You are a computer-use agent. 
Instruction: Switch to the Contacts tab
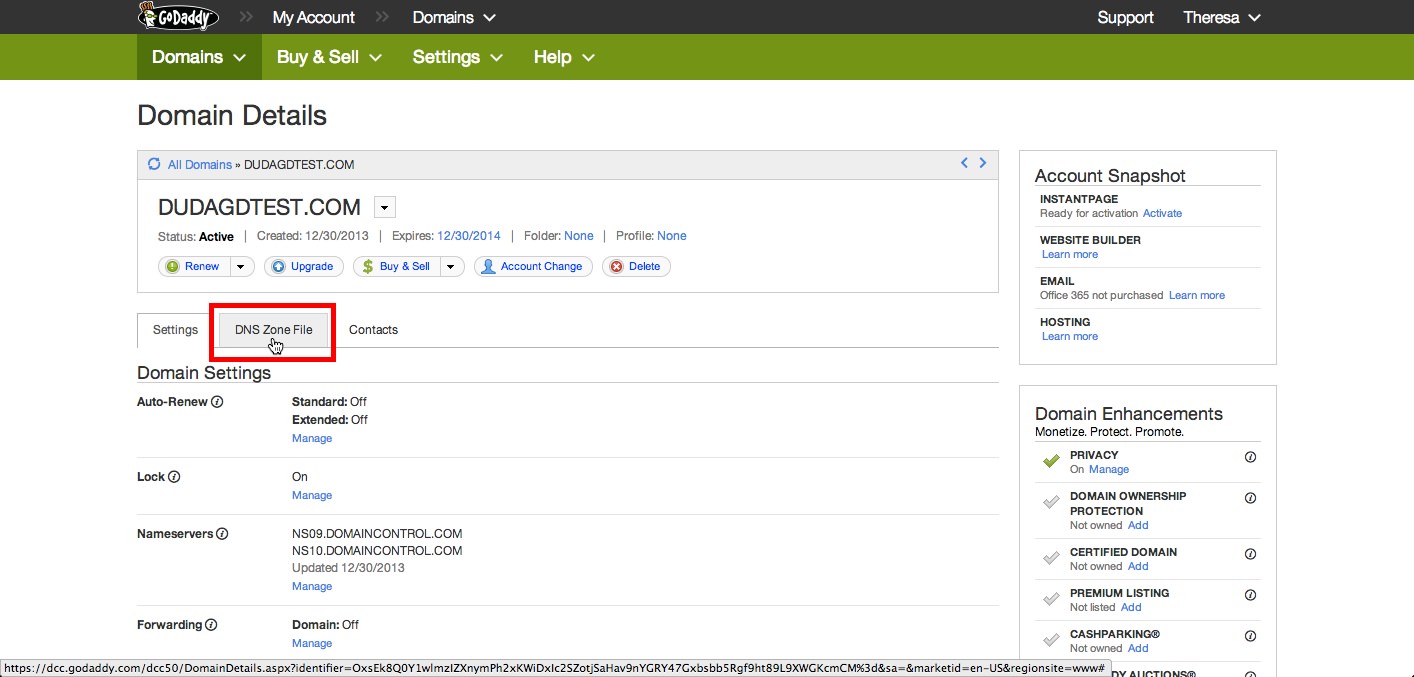click(373, 330)
